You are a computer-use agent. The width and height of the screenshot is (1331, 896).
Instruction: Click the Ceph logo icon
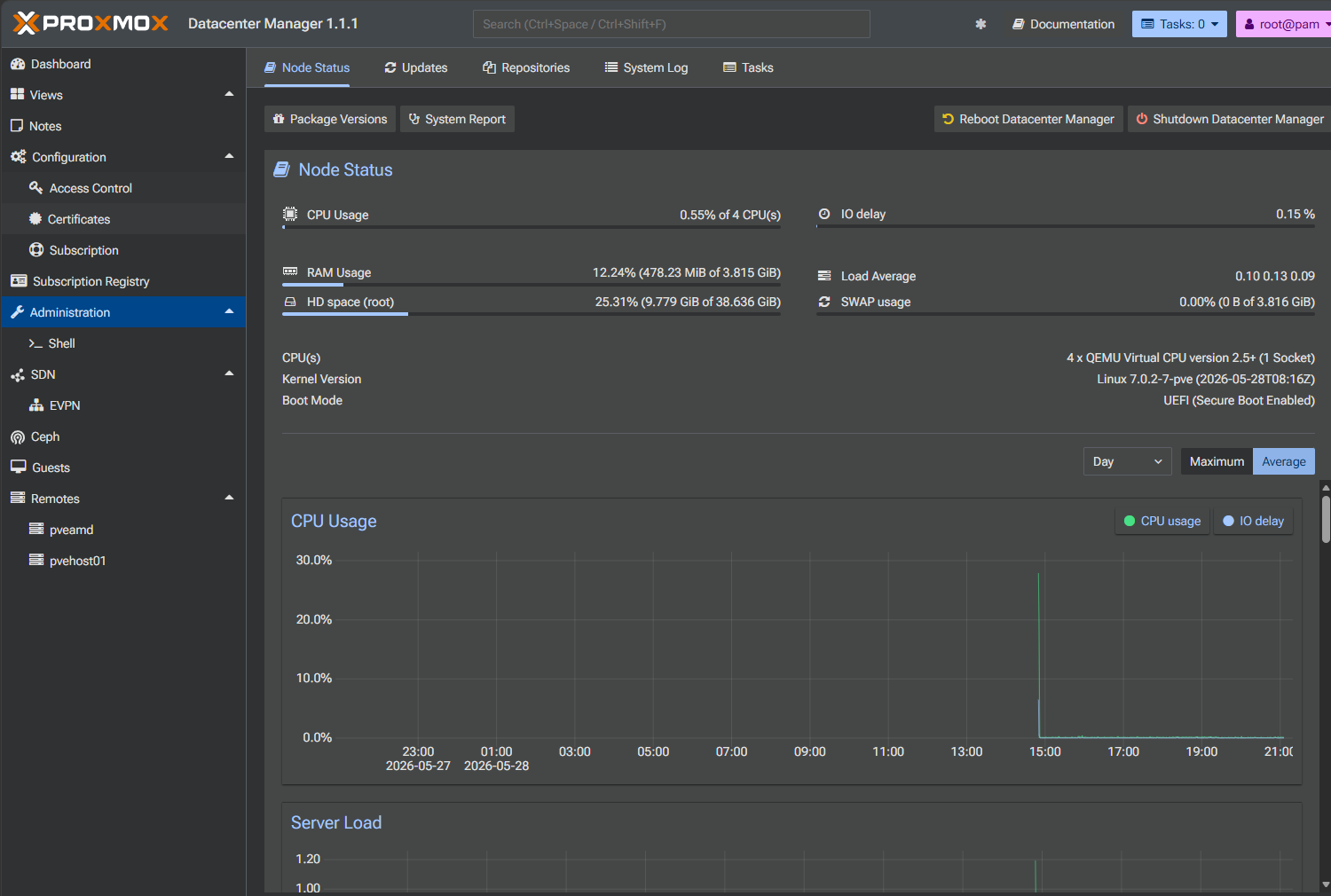pyautogui.click(x=18, y=436)
